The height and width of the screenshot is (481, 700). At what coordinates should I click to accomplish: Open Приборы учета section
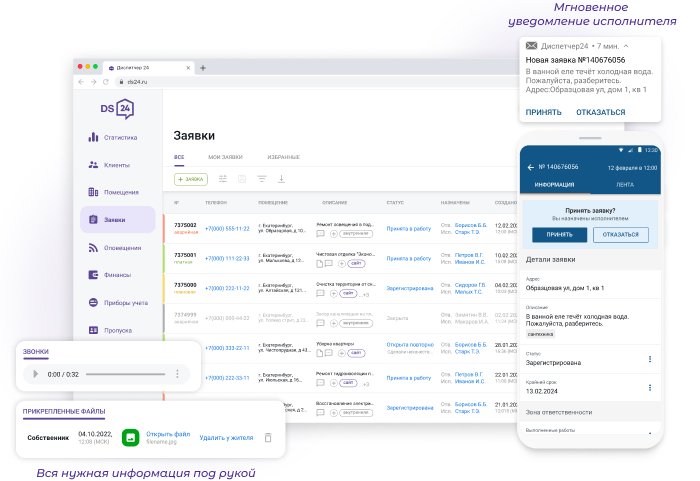(x=124, y=302)
